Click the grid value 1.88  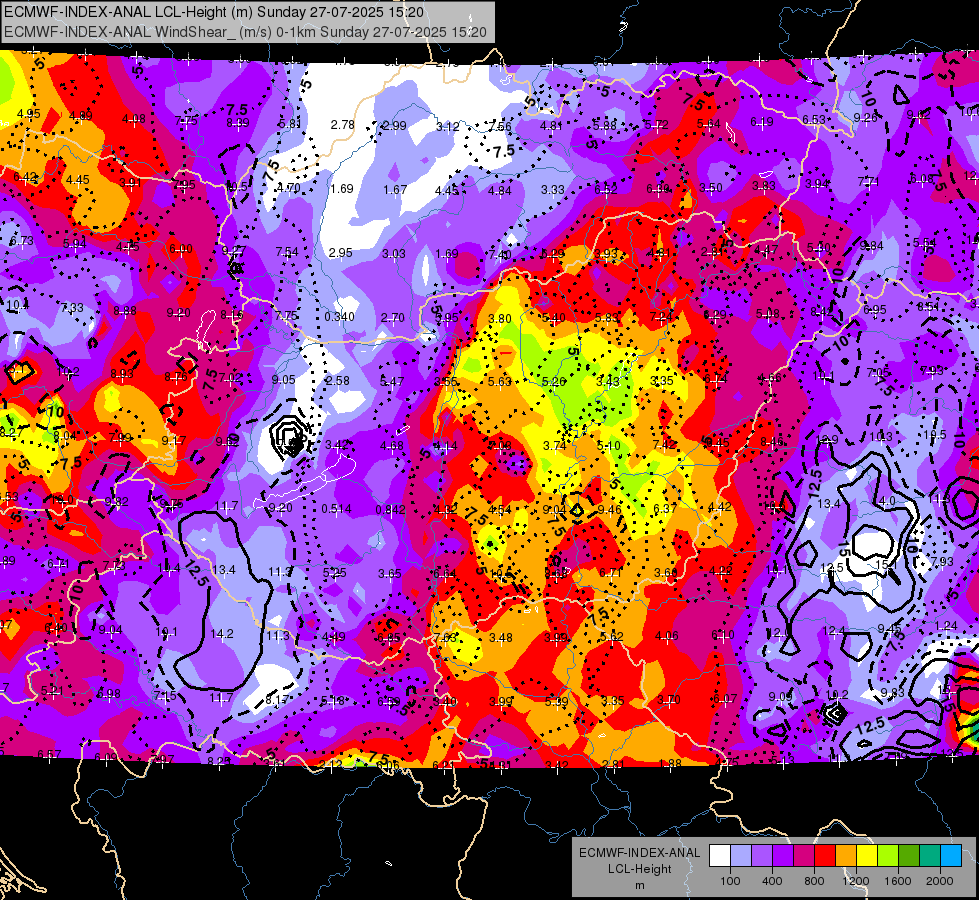pyautogui.click(x=670, y=763)
